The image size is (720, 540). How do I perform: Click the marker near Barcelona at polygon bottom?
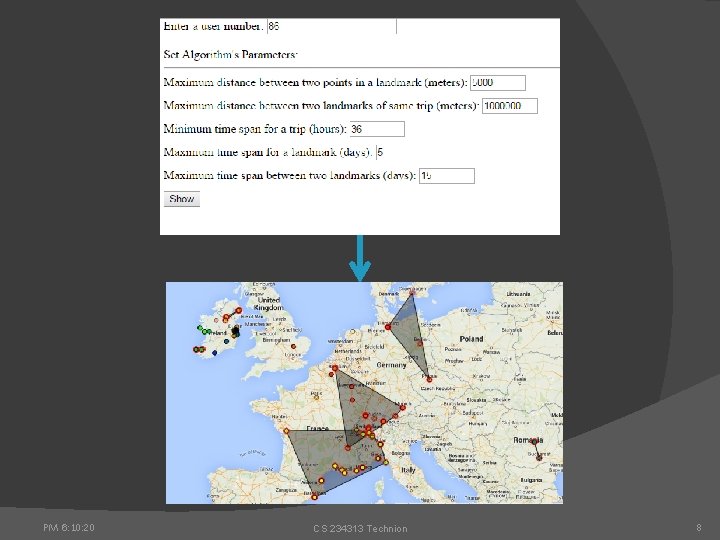(314, 497)
